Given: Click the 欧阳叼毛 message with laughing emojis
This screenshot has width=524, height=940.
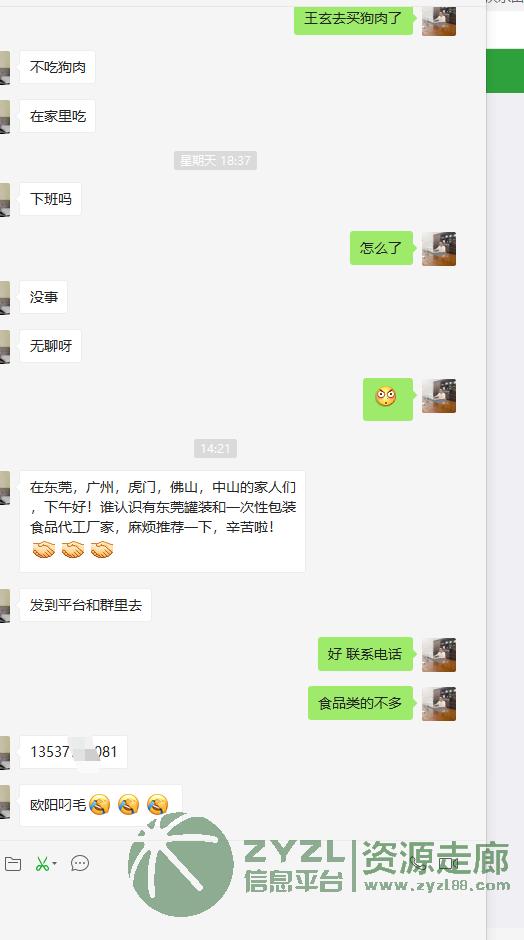Looking at the screenshot, I should point(101,805).
